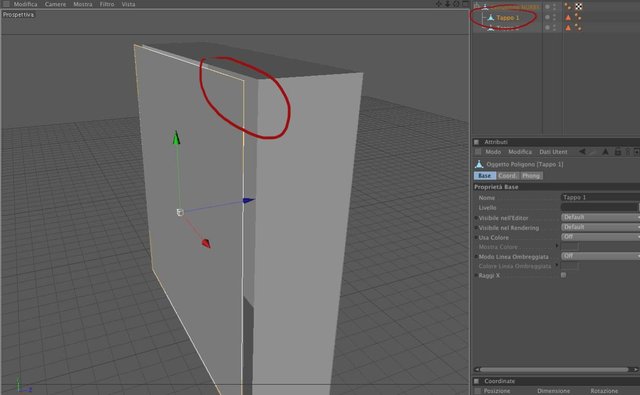This screenshot has height=395, width=640.
Task: Open the Camere menu
Action: click(x=56, y=4)
